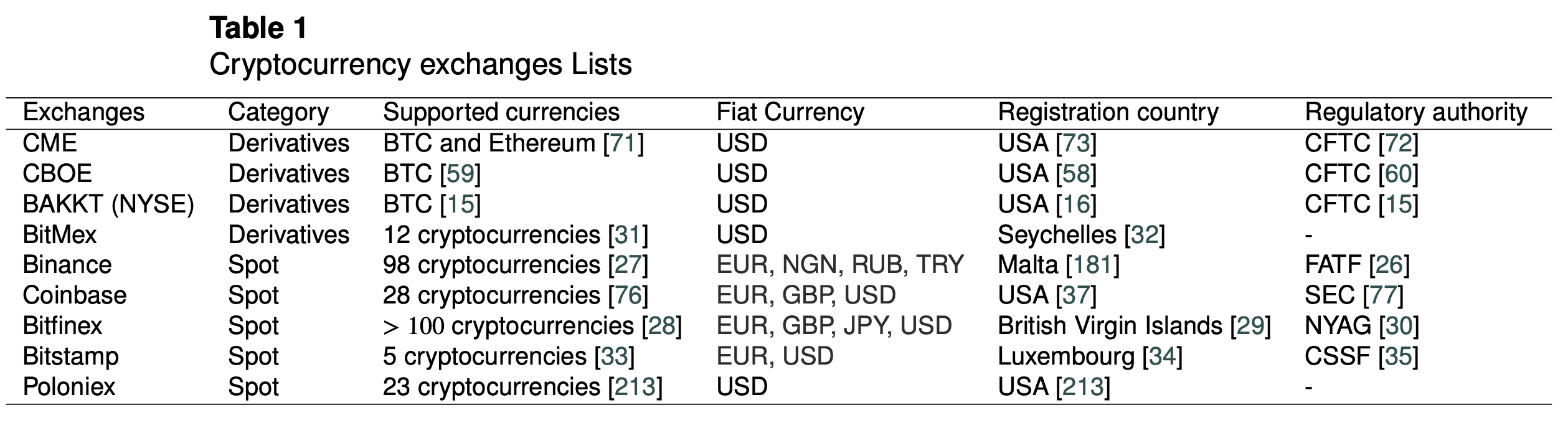1568x430 pixels.
Task: Open CFTC reference 72
Action: 1398,144
